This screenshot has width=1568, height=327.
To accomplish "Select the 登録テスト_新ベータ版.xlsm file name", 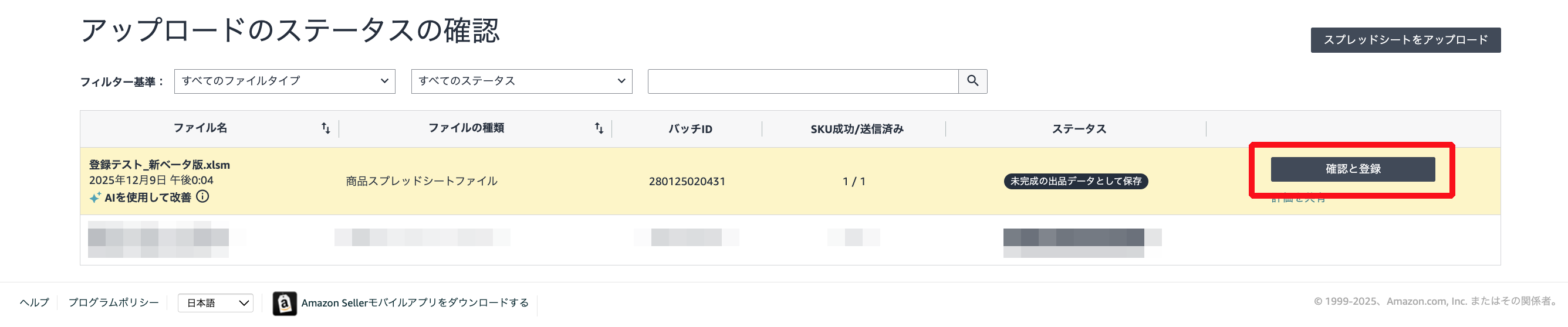I will coord(160,165).
